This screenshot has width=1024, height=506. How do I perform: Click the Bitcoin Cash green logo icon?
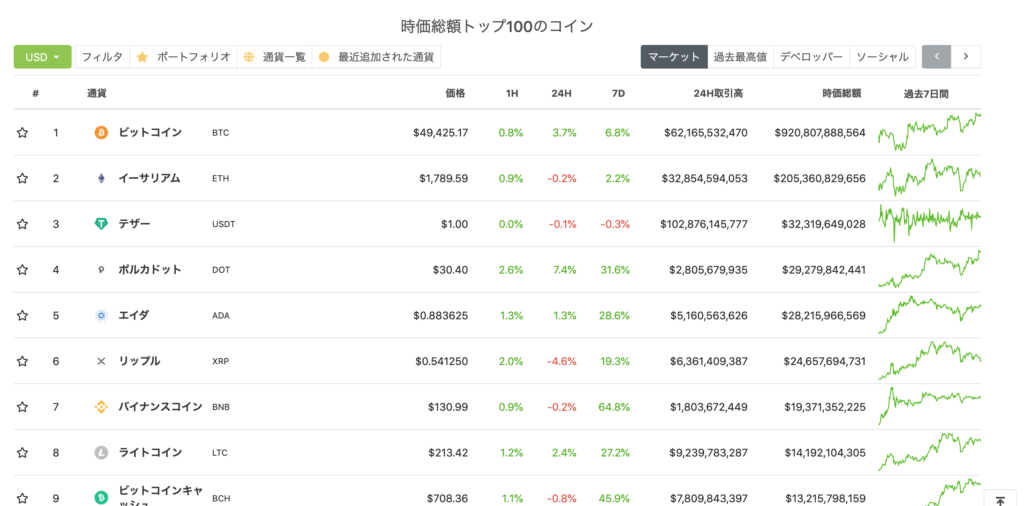pos(101,498)
